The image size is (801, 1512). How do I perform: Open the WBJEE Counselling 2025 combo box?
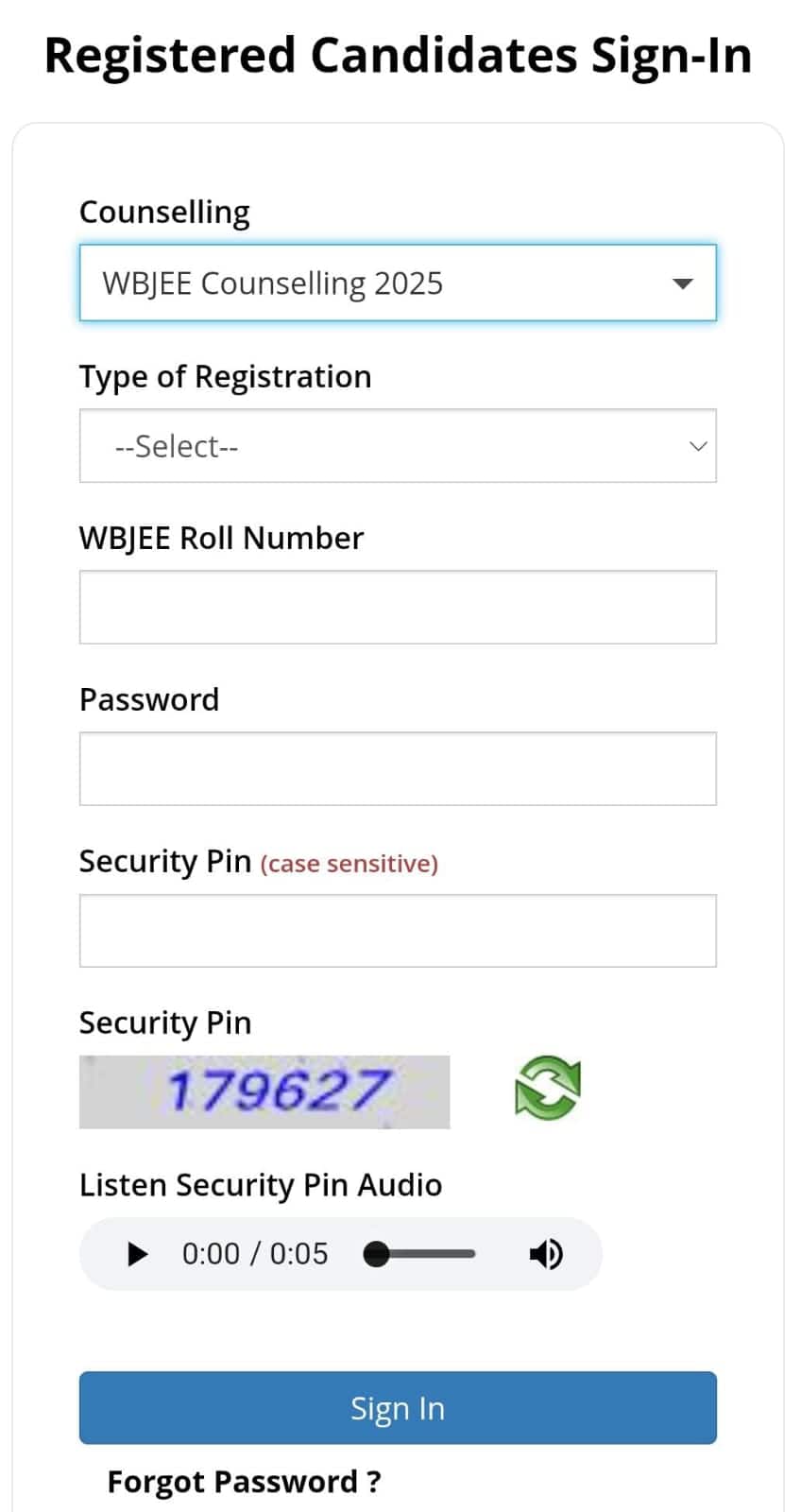[397, 283]
